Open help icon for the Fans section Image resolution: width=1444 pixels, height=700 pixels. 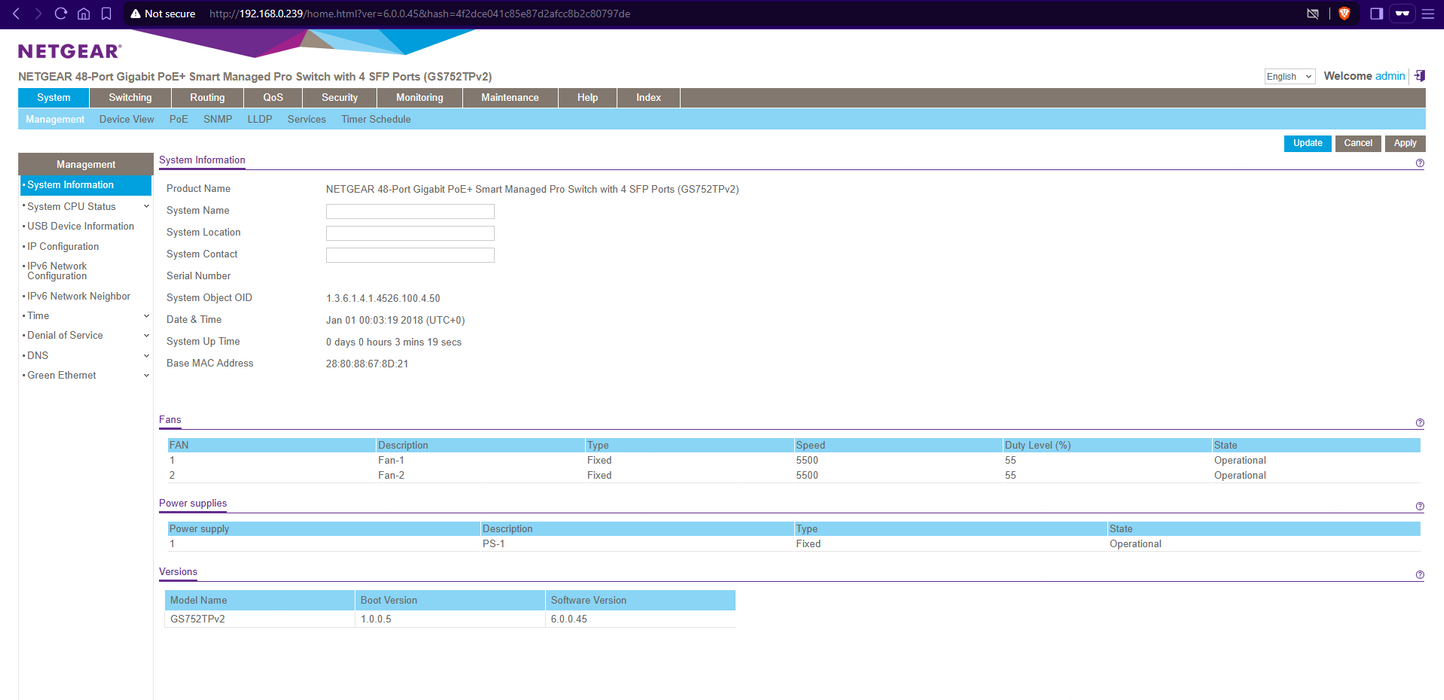pos(1420,423)
